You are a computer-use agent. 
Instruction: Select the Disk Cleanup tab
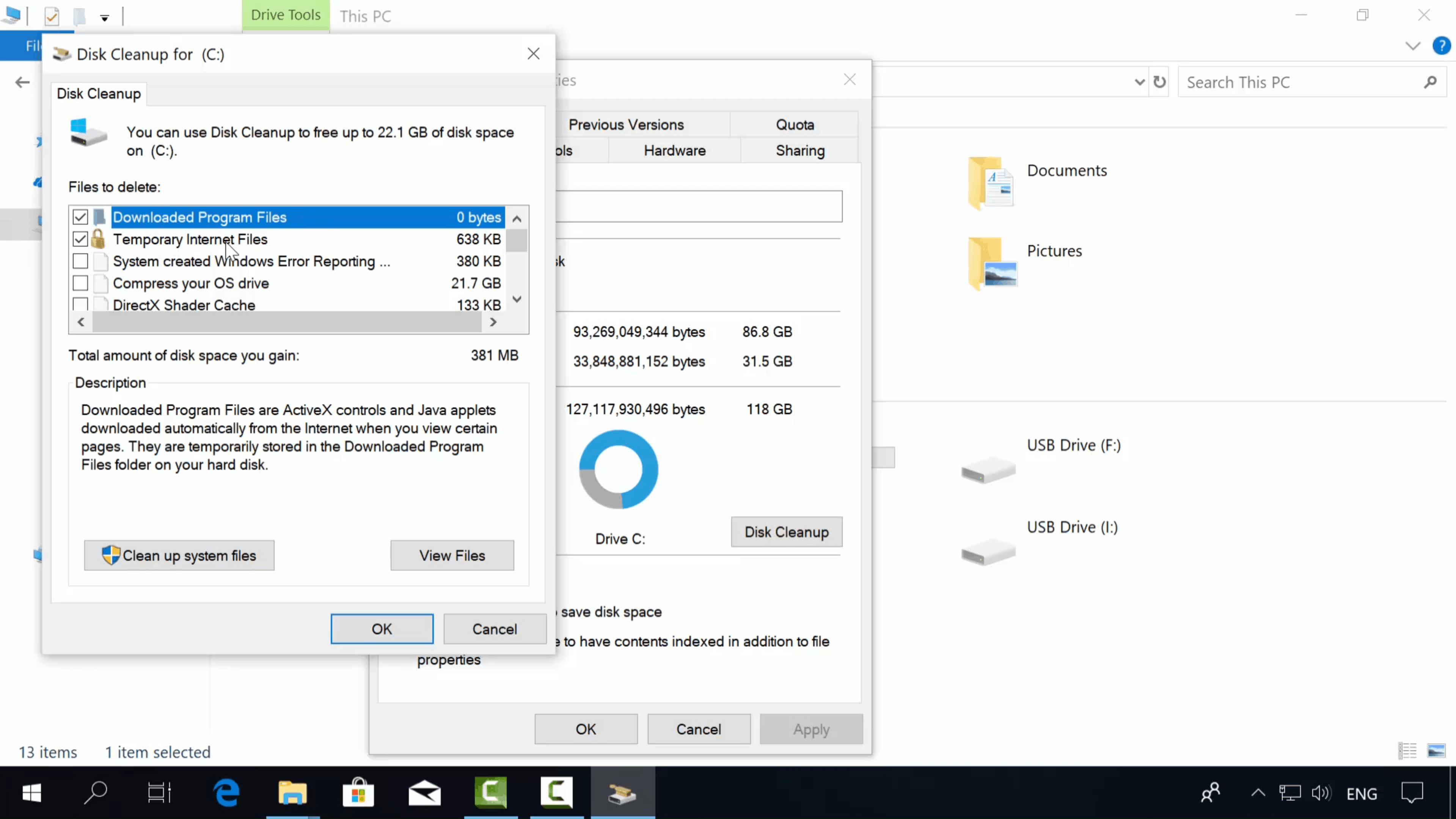[99, 94]
